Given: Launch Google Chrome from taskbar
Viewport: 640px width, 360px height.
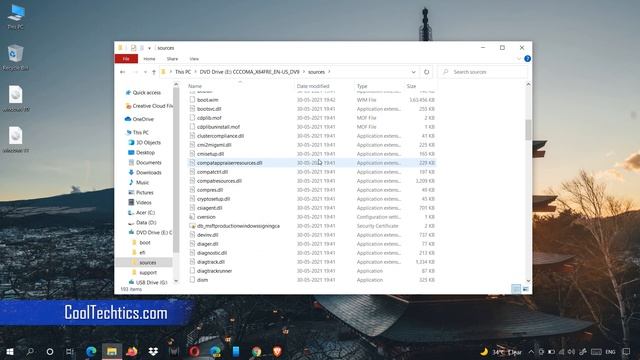Looking at the screenshot, I should coord(256,351).
